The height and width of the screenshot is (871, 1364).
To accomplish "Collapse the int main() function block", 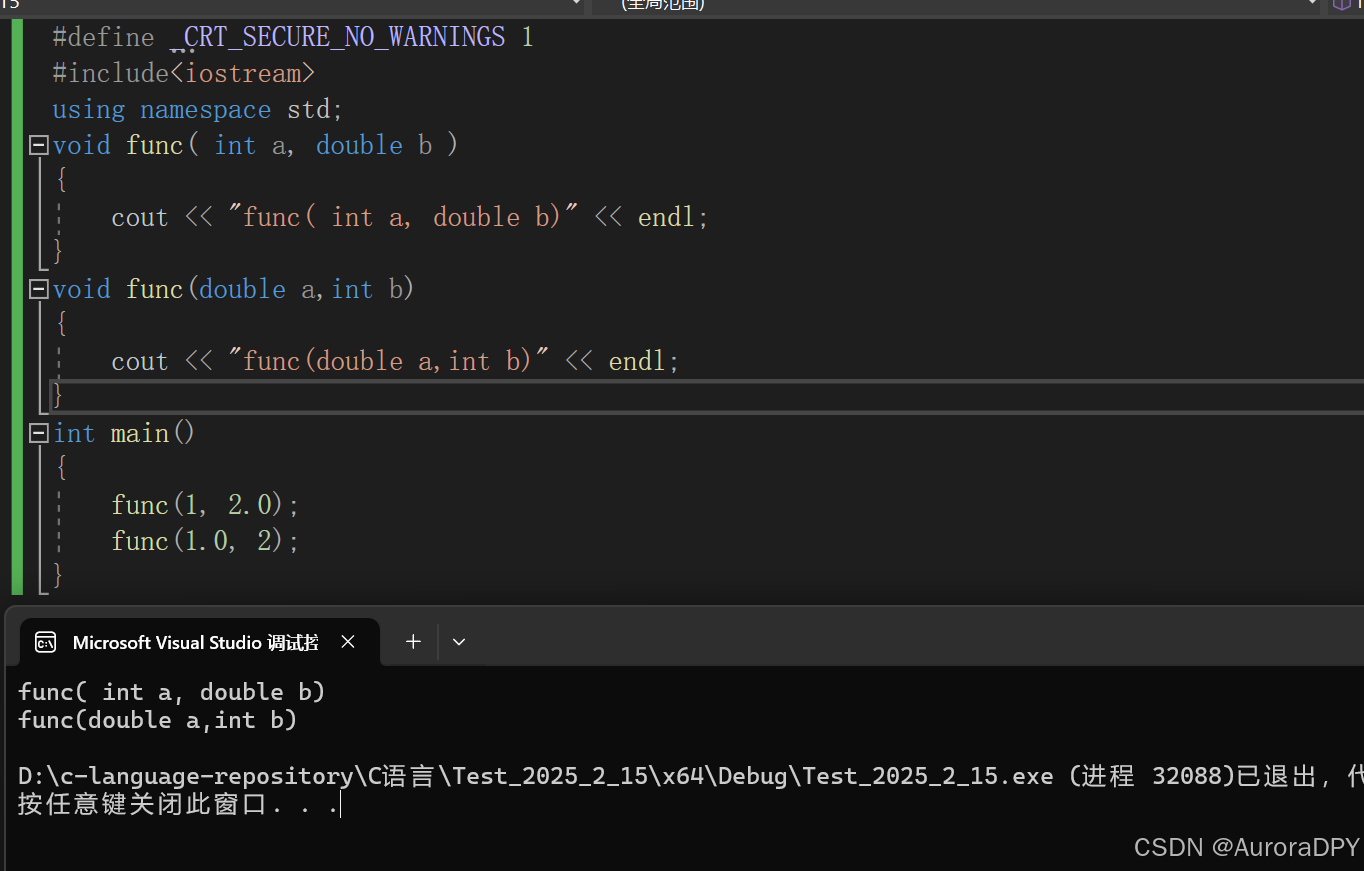I will click(x=39, y=434).
